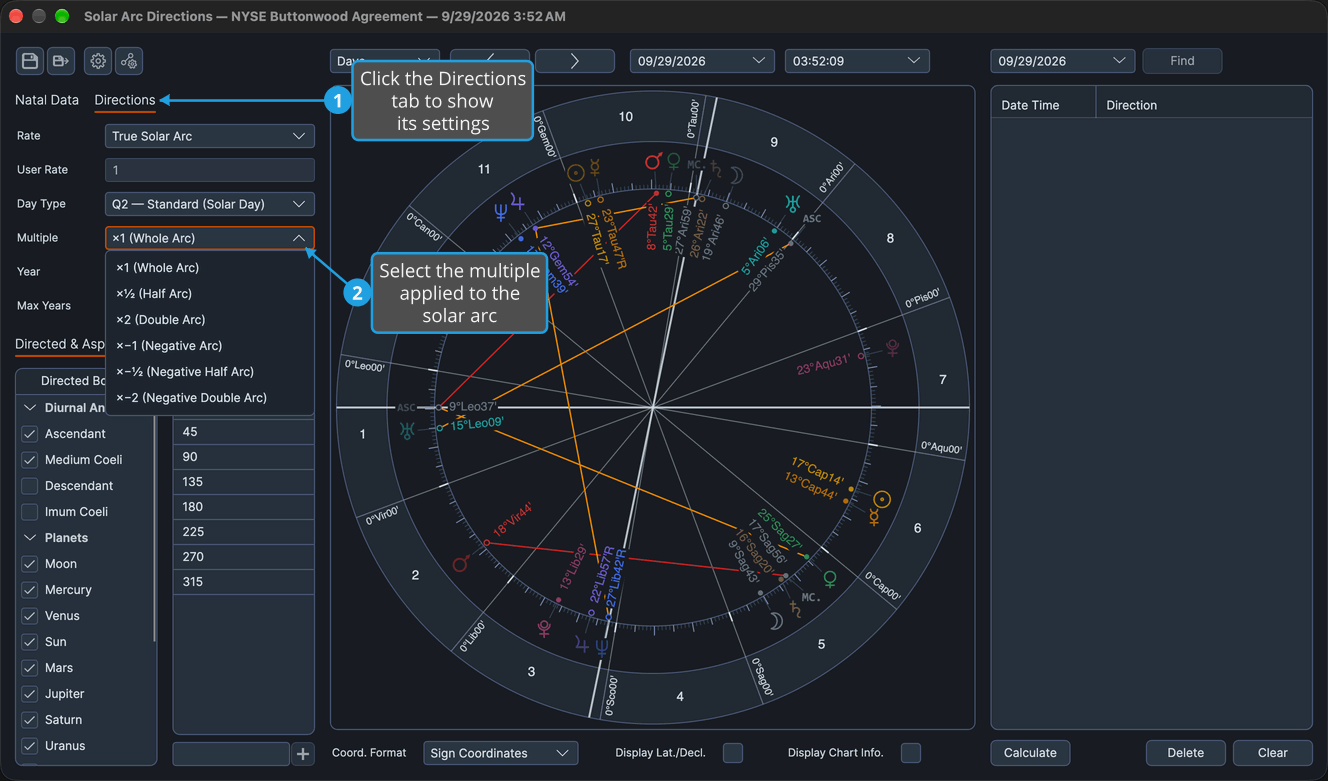The width and height of the screenshot is (1328, 781).
Task: Toggle the Venus checkbox
Action: 30,616
